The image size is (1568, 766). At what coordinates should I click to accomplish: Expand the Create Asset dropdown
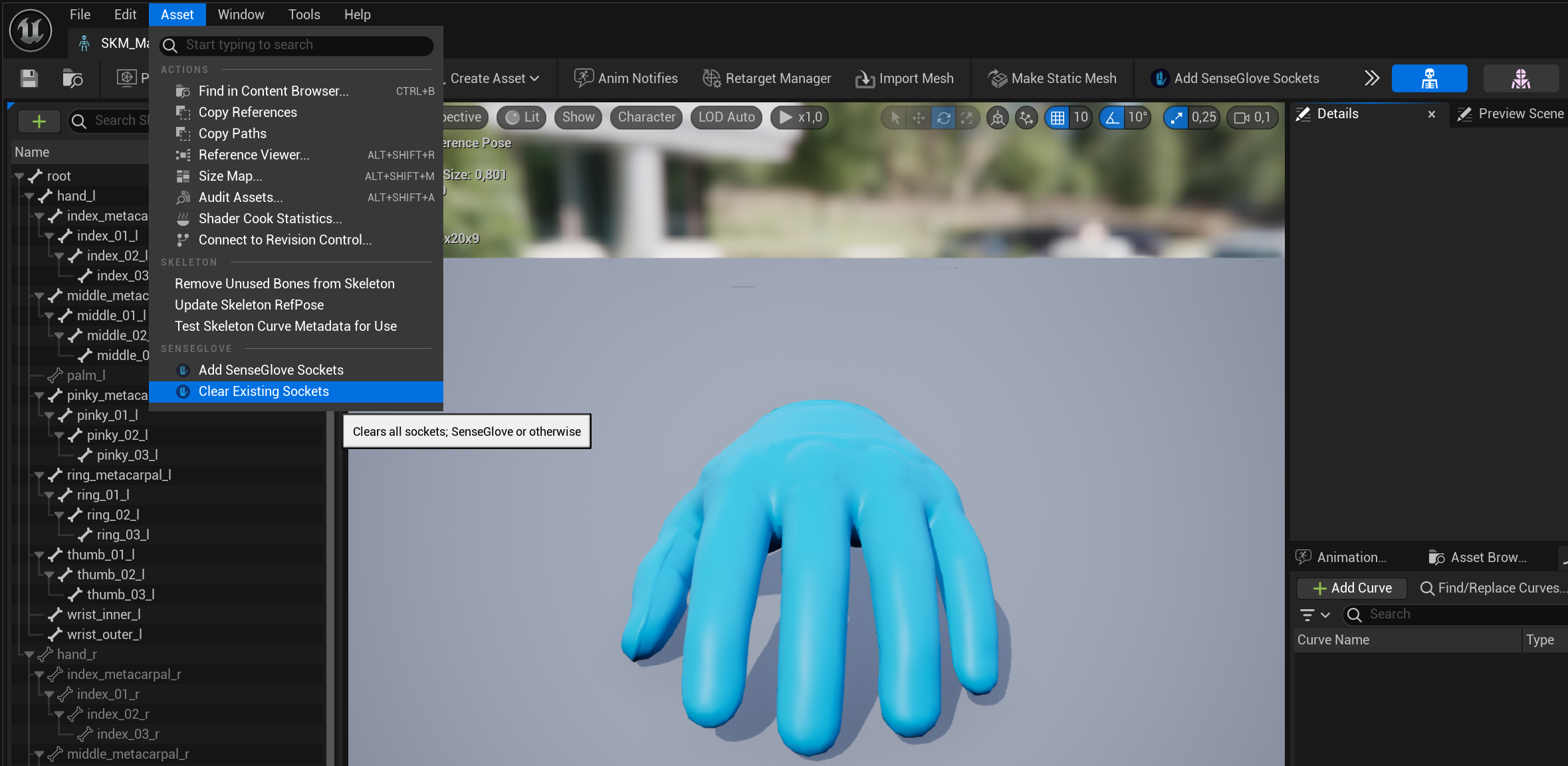coord(490,78)
